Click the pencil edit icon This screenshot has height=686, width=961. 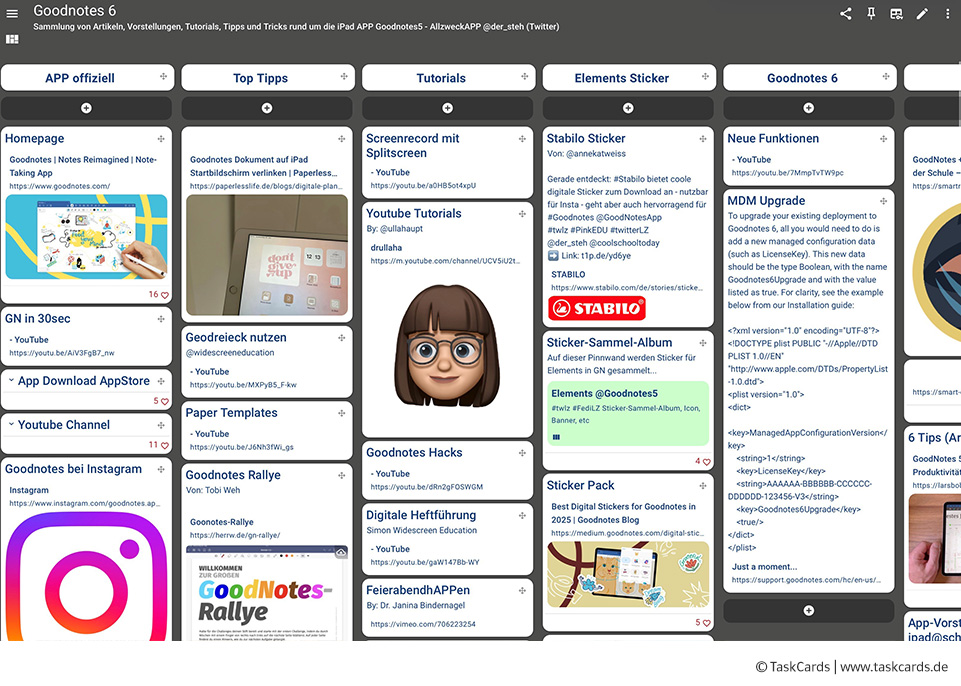[x=922, y=13]
